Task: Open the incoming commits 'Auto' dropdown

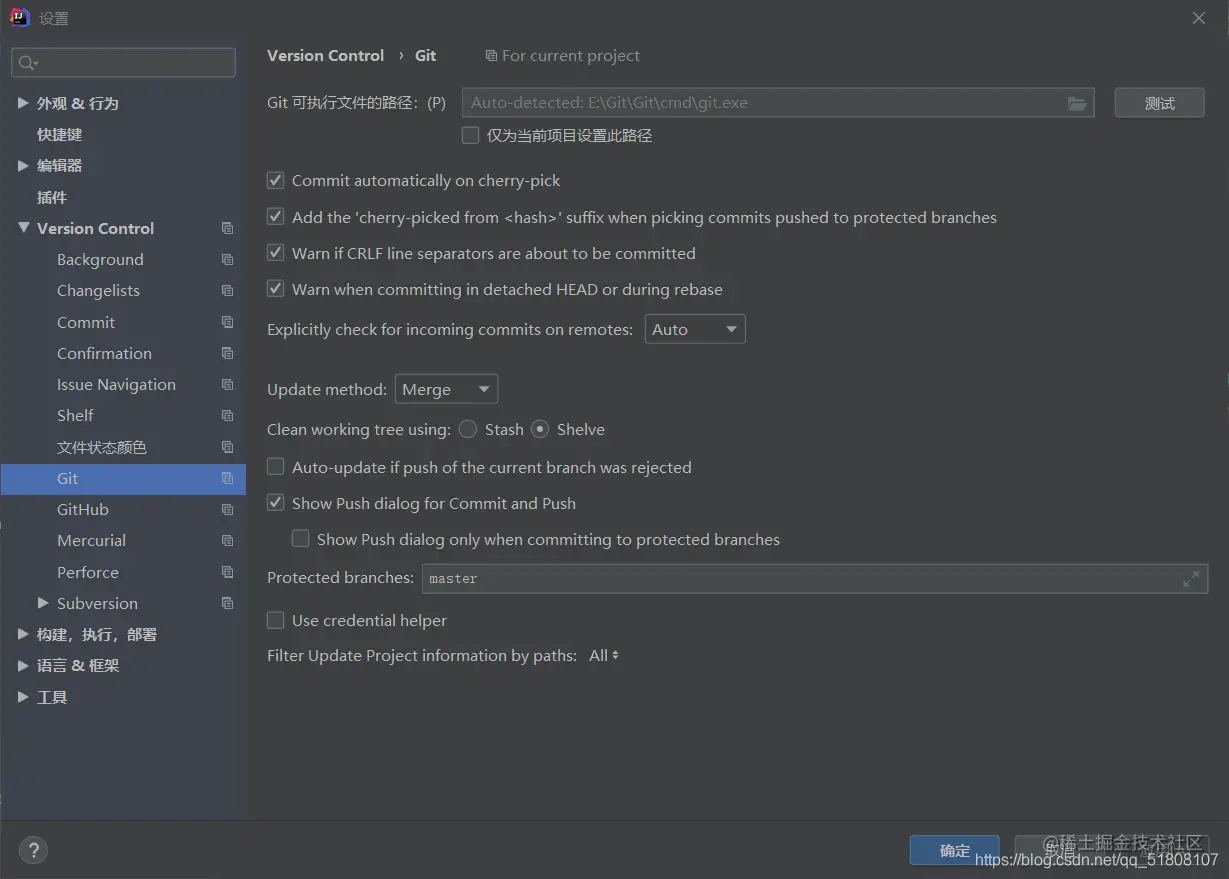Action: click(x=695, y=329)
